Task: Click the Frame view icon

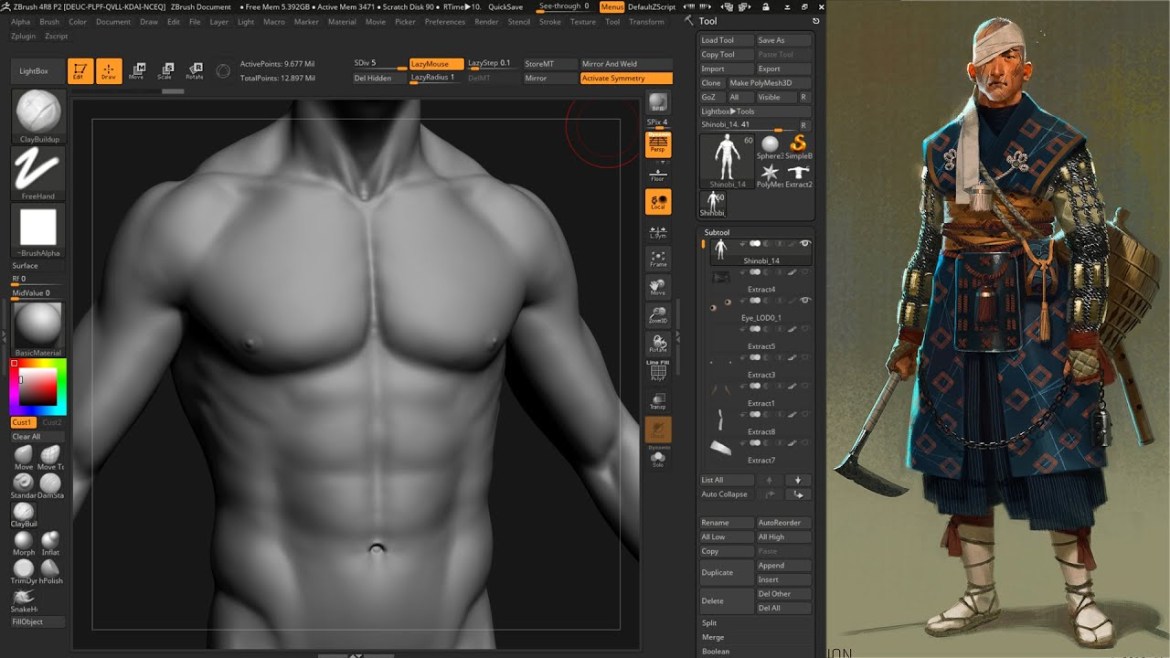Action: (x=657, y=259)
